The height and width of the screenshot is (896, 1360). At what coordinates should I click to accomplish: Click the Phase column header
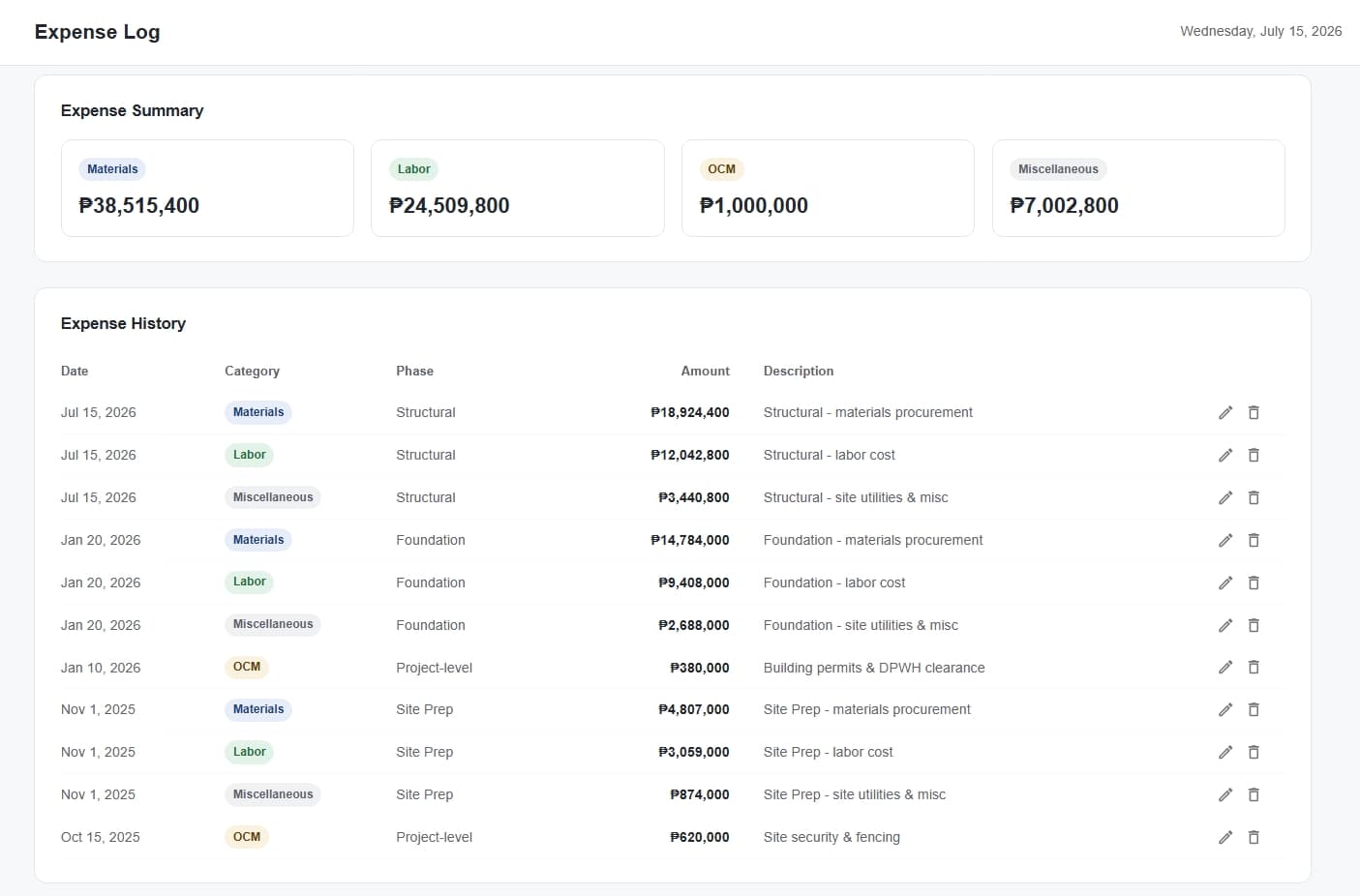pos(414,371)
